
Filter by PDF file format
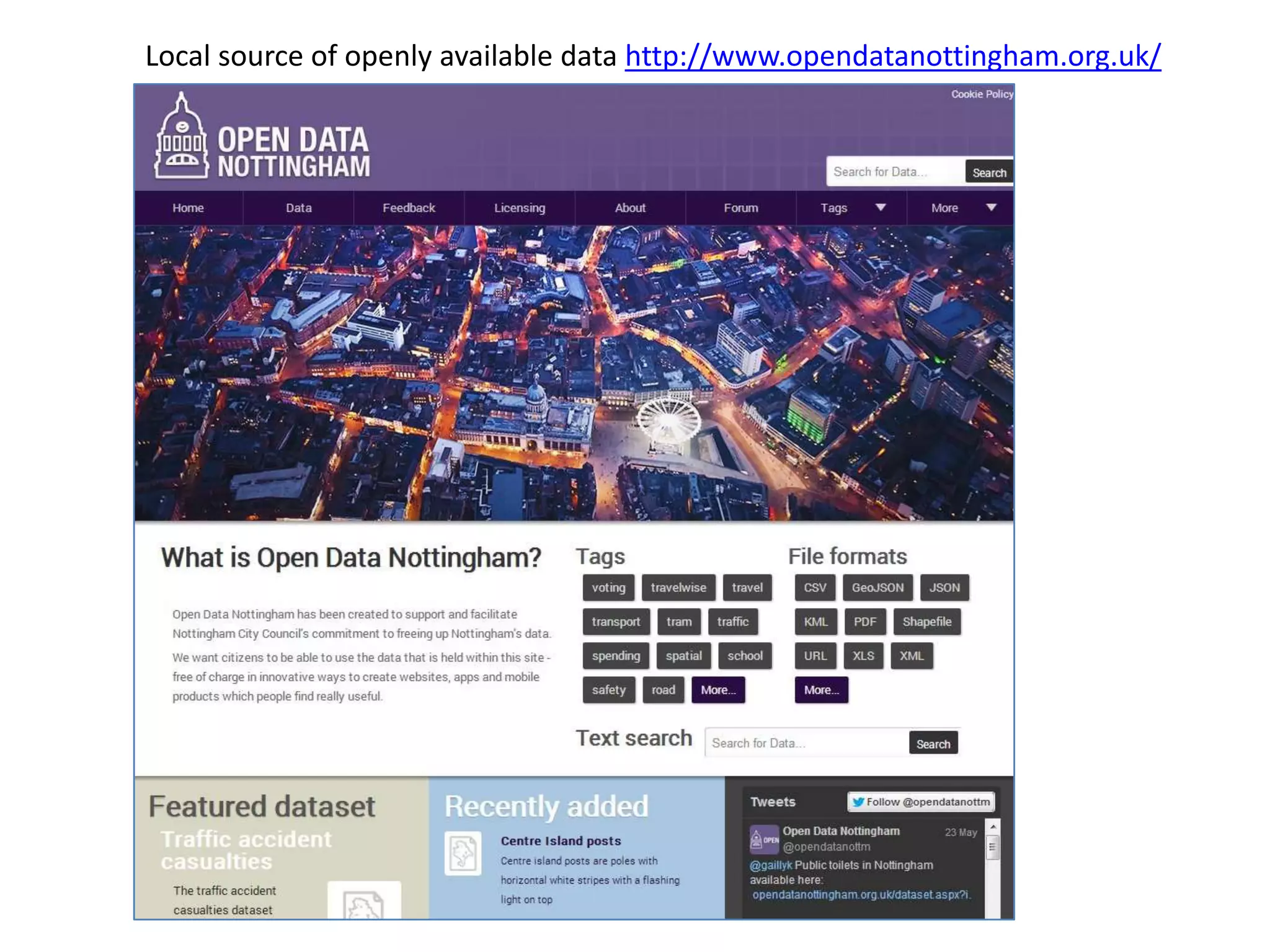[865, 622]
